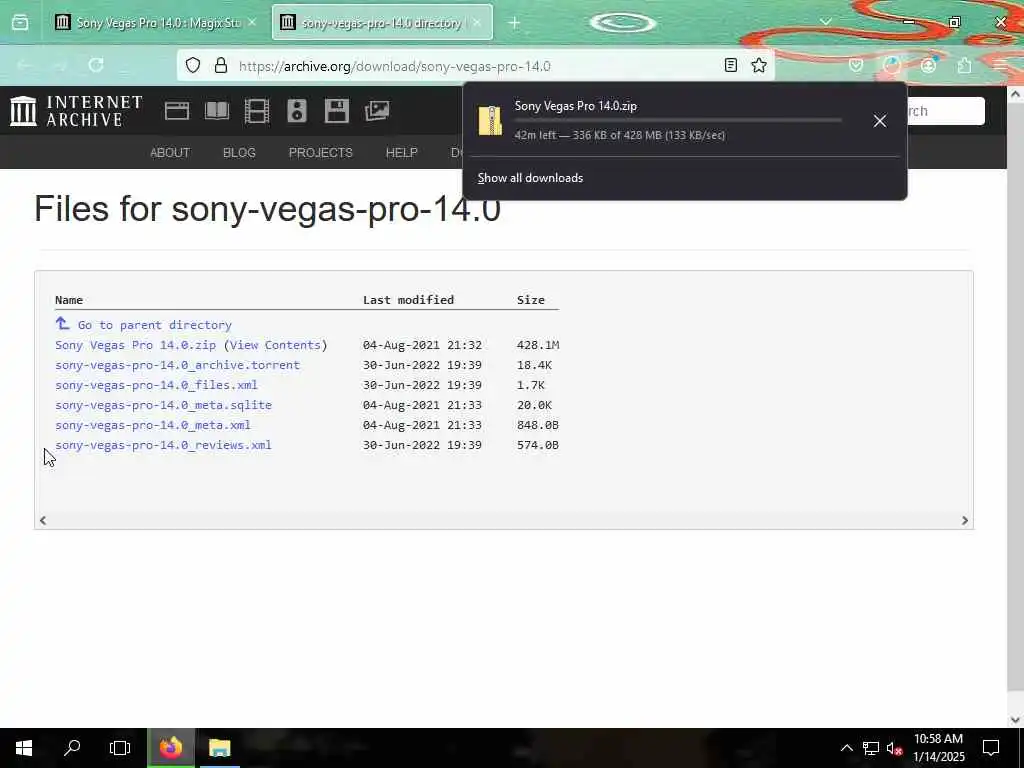Viewport: 1024px width, 768px height.
Task: Click the Pocket save icon
Action: click(856, 65)
